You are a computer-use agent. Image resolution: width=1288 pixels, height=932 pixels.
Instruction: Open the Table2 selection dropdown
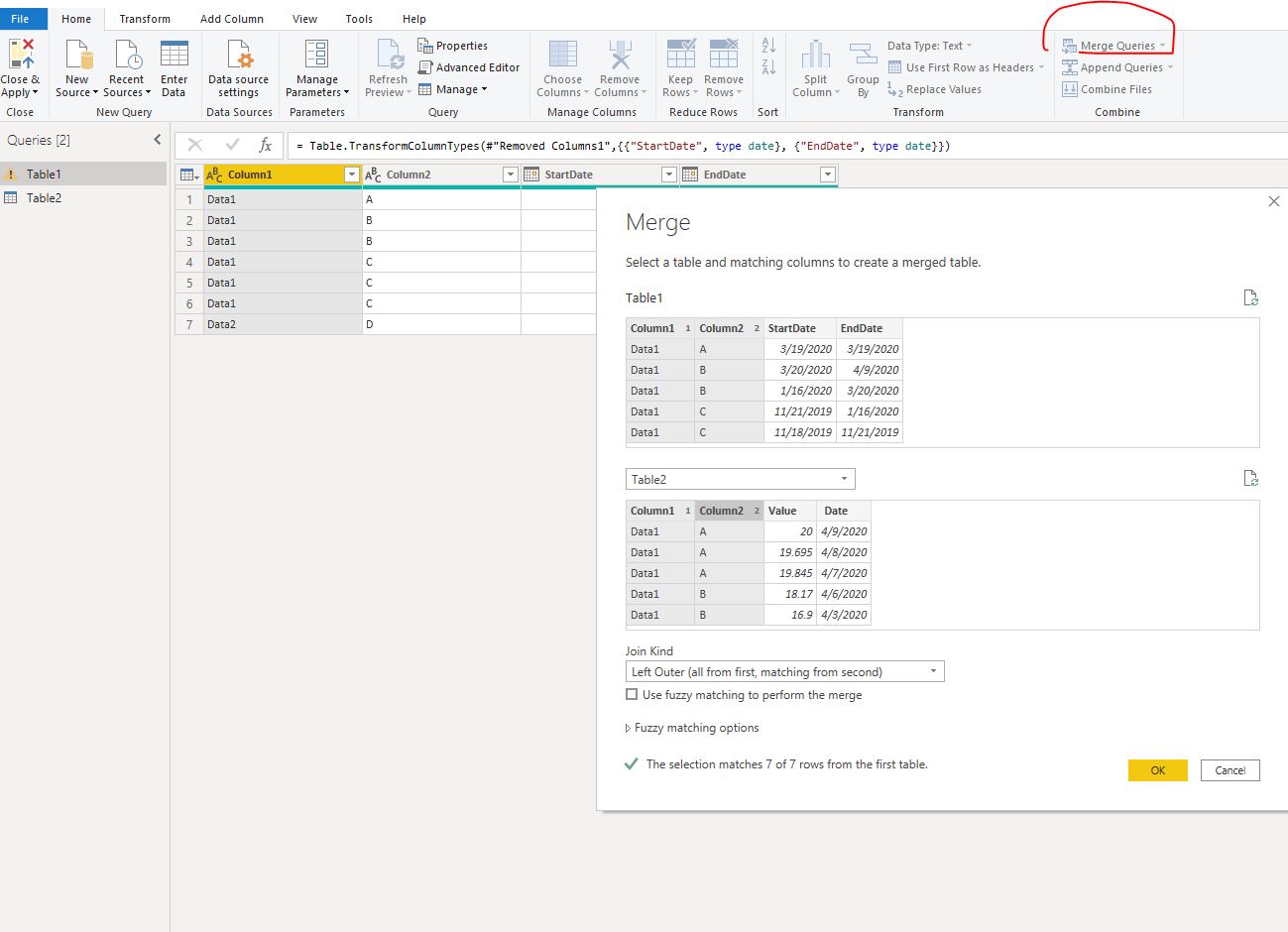tap(741, 479)
